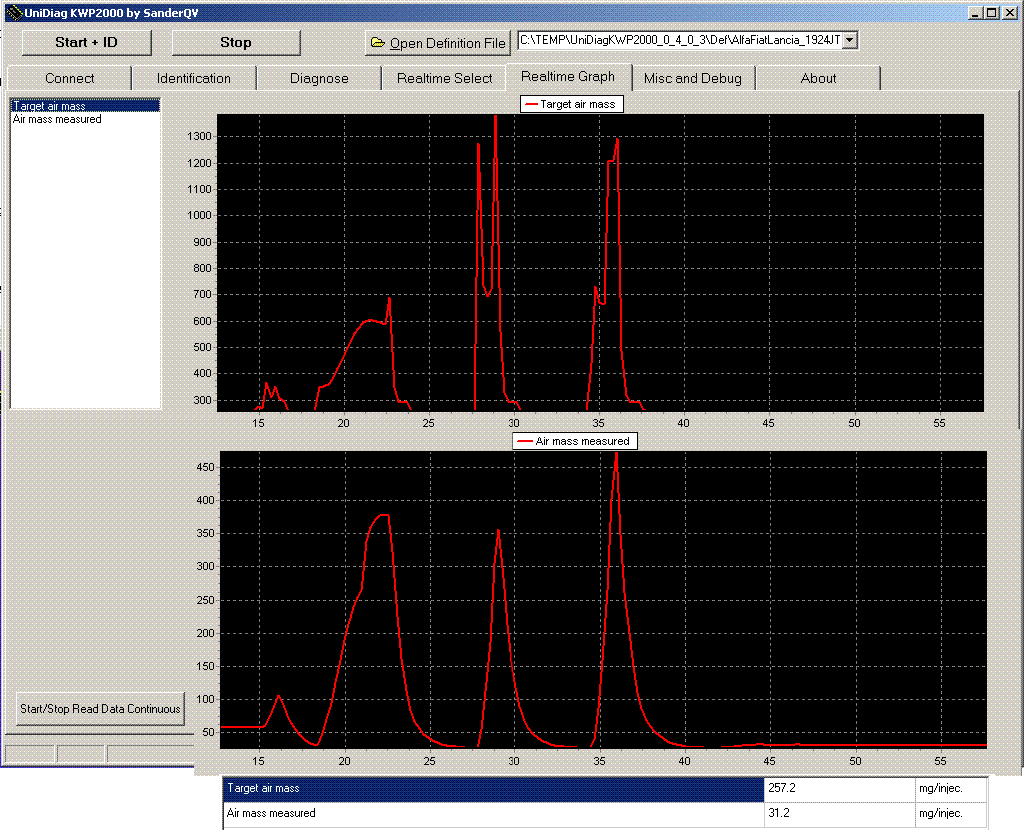Click mg/injec. unit for Target air mass
1024x832 pixels.
950,789
